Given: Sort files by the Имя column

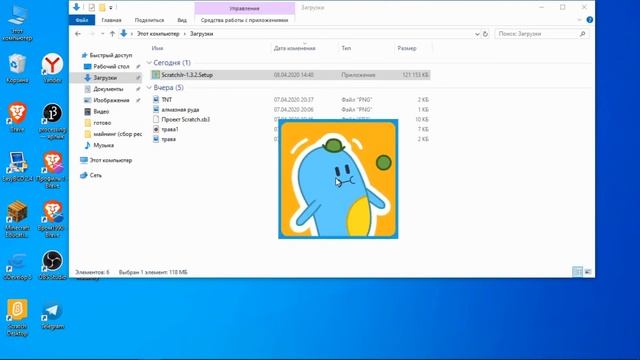Looking at the screenshot, I should [x=157, y=48].
